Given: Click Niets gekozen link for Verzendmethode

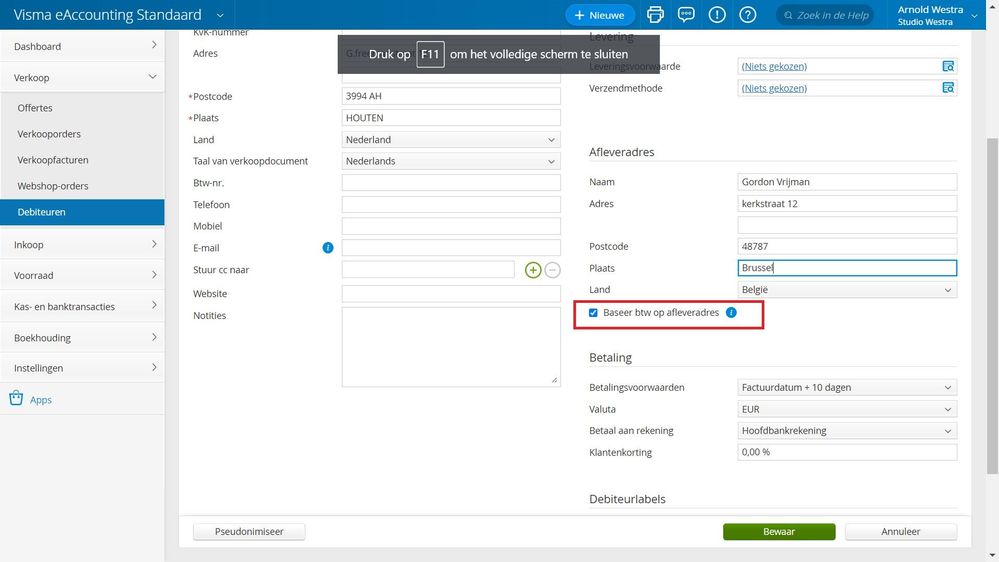Looking at the screenshot, I should [x=774, y=88].
